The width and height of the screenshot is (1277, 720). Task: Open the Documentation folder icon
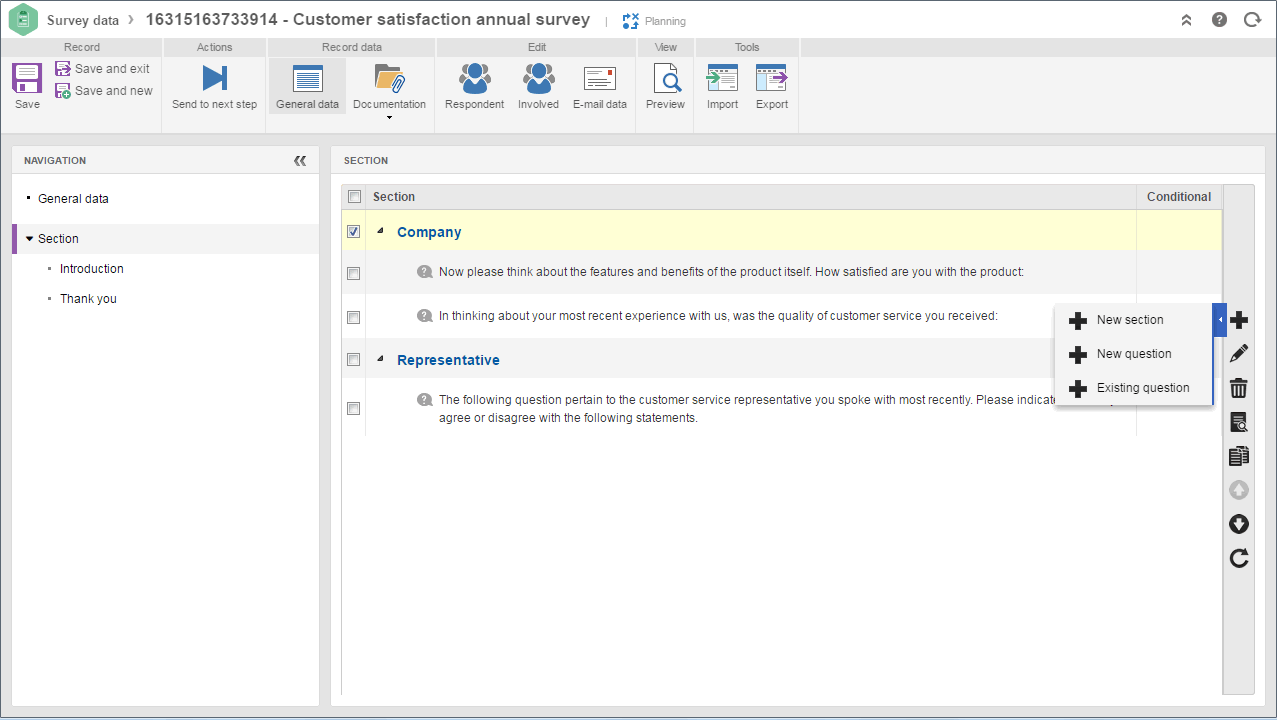pyautogui.click(x=389, y=78)
